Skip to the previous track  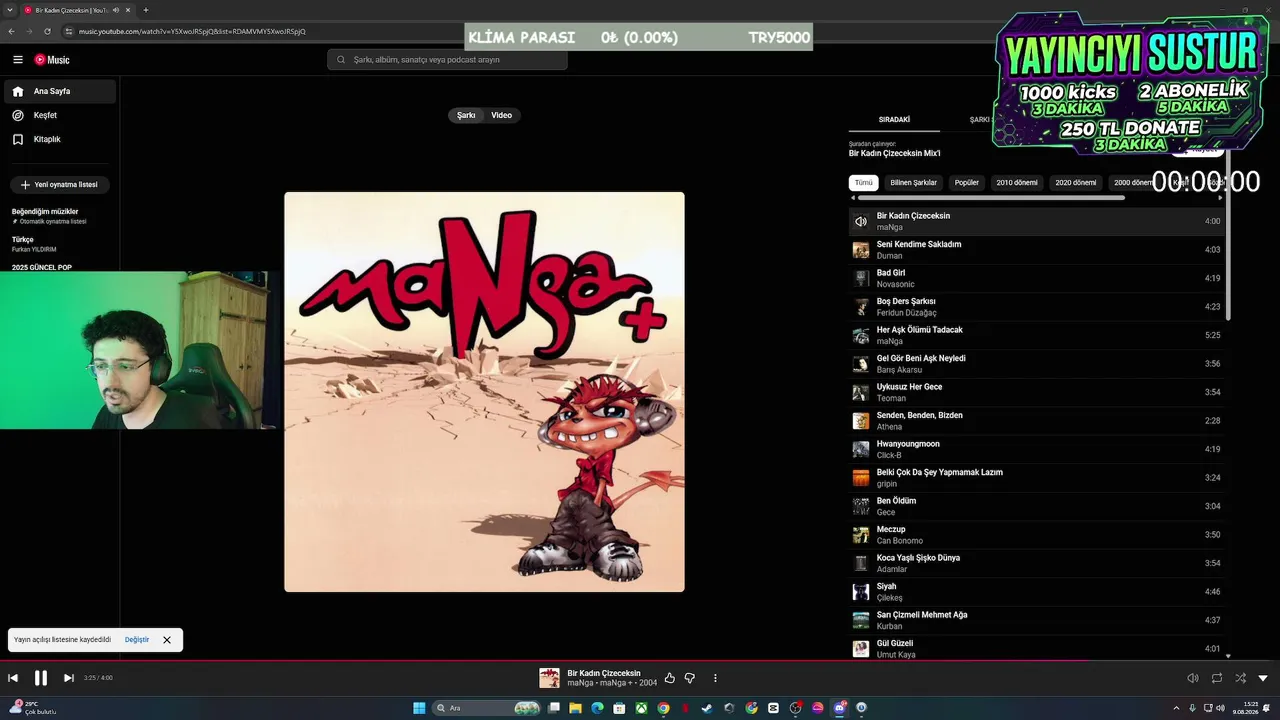tap(13, 678)
